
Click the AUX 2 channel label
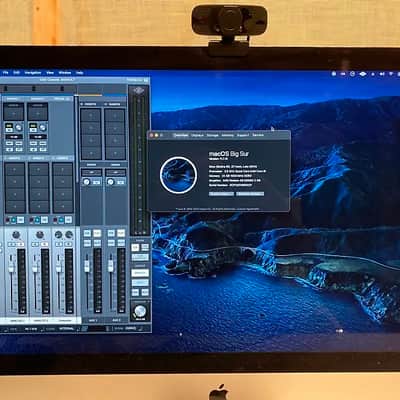(x=116, y=320)
